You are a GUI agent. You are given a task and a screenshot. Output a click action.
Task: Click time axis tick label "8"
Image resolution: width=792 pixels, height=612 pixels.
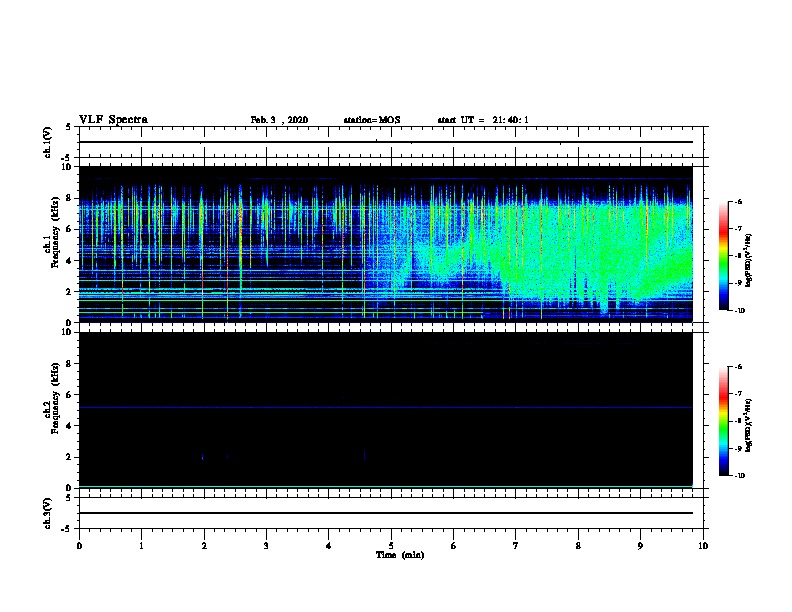578,546
